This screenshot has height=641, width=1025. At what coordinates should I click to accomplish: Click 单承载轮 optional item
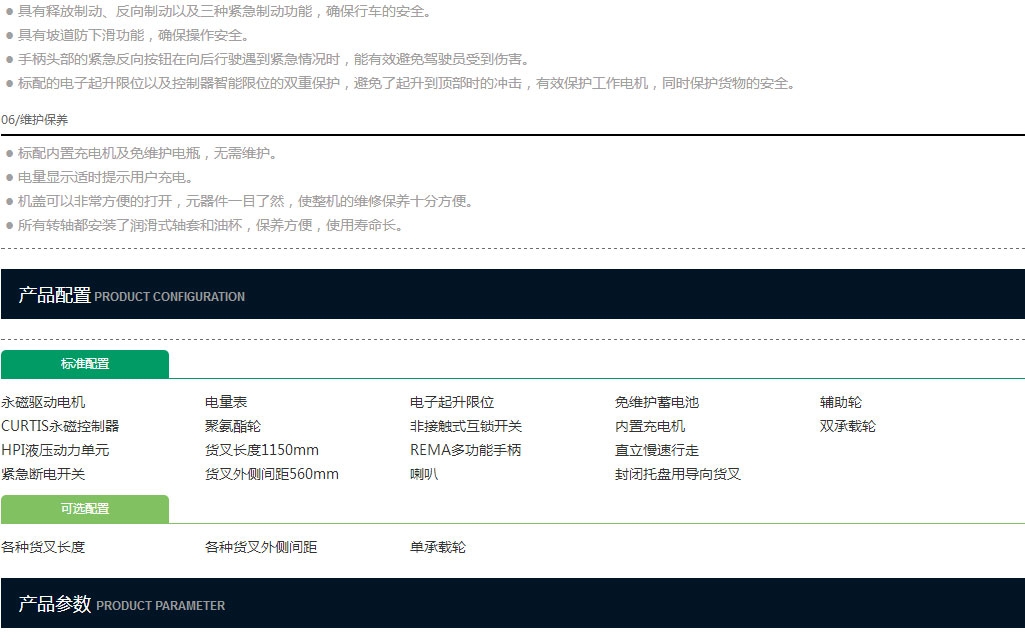coord(438,547)
